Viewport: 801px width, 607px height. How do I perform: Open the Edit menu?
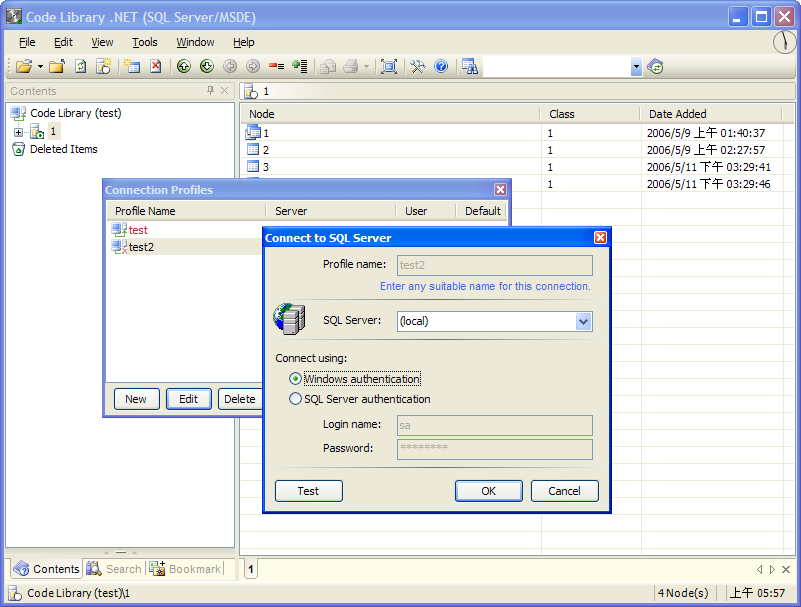[63, 42]
